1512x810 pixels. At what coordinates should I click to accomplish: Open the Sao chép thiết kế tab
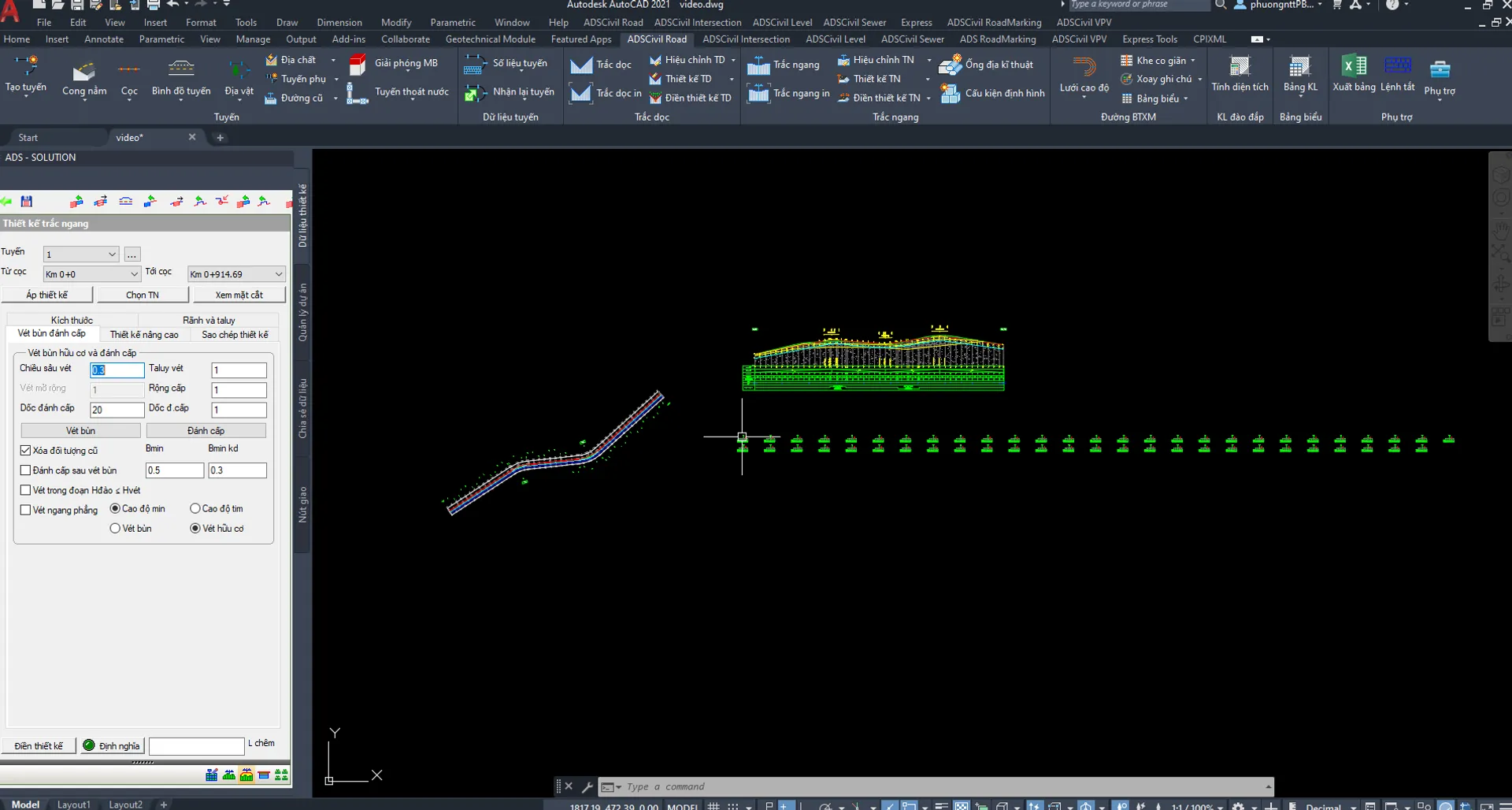pyautogui.click(x=235, y=335)
